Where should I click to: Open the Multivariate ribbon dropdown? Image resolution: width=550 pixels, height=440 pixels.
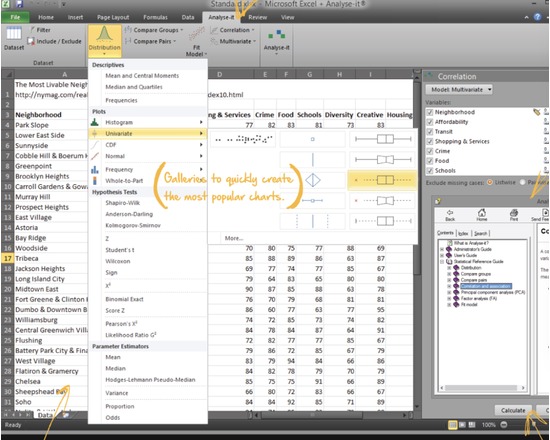coord(233,41)
